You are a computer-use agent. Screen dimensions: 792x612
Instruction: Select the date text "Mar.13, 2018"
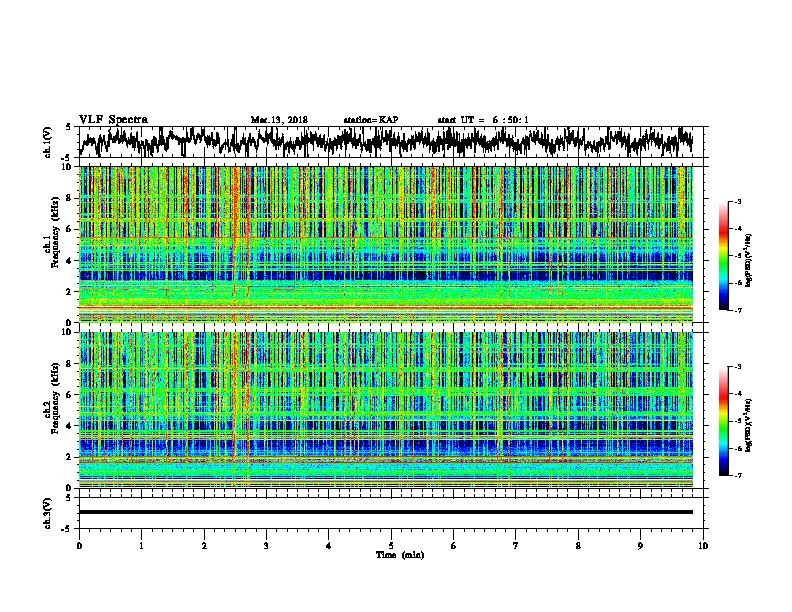click(x=279, y=120)
